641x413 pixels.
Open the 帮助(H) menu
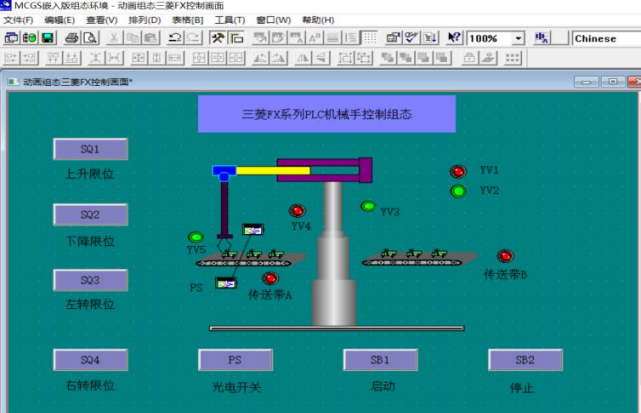(318, 20)
